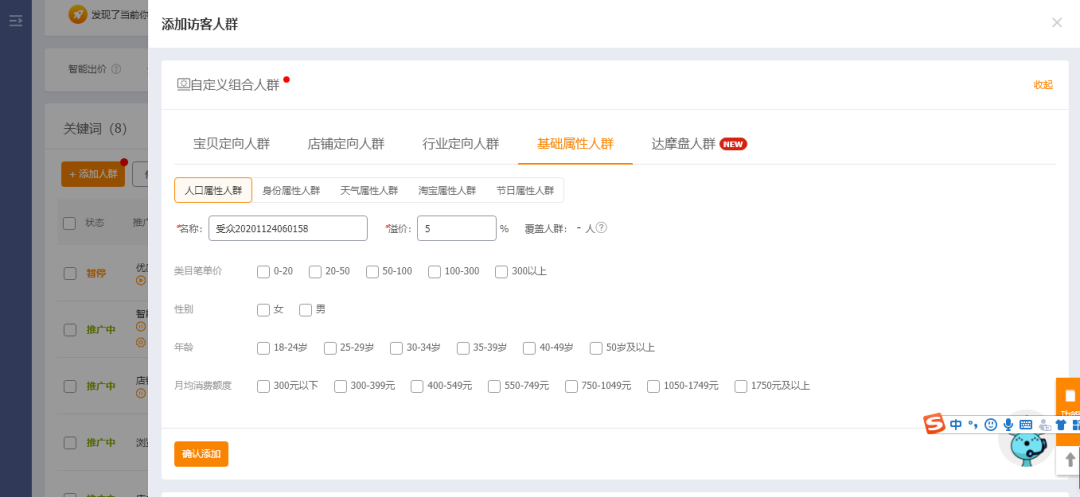Viewport: 1080px width, 497px height.
Task: Tick the select-all checkbox beside 状态 header
Action: [x=70, y=223]
